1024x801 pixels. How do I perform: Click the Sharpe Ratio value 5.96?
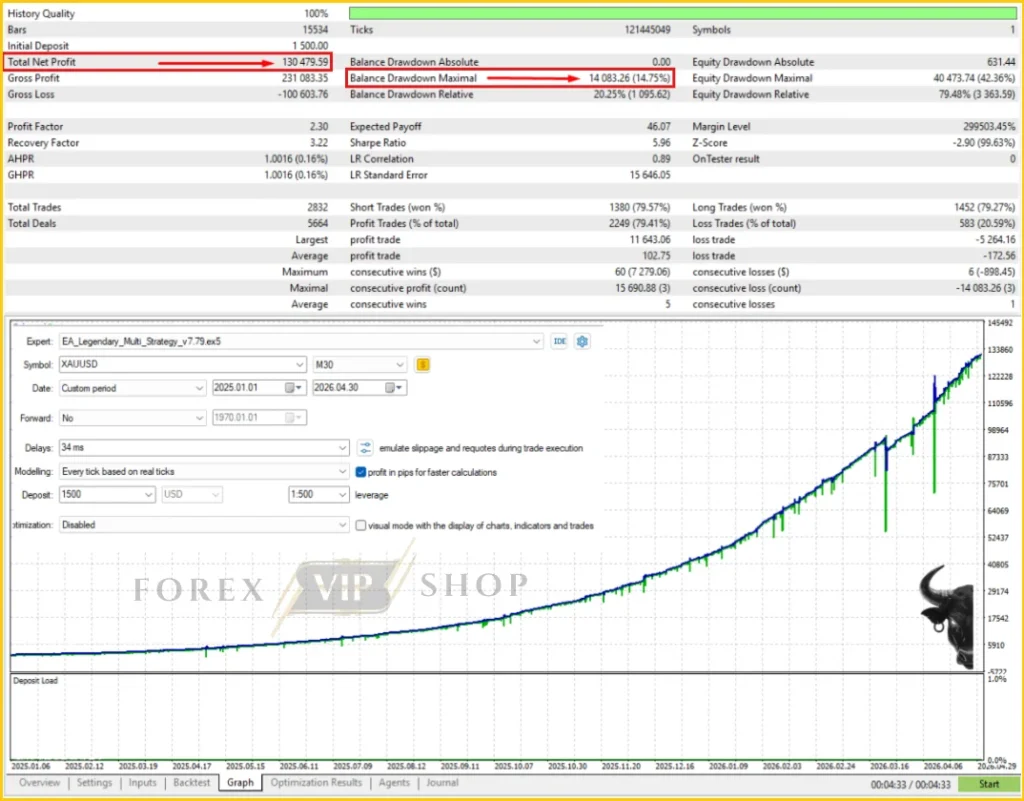pos(661,142)
